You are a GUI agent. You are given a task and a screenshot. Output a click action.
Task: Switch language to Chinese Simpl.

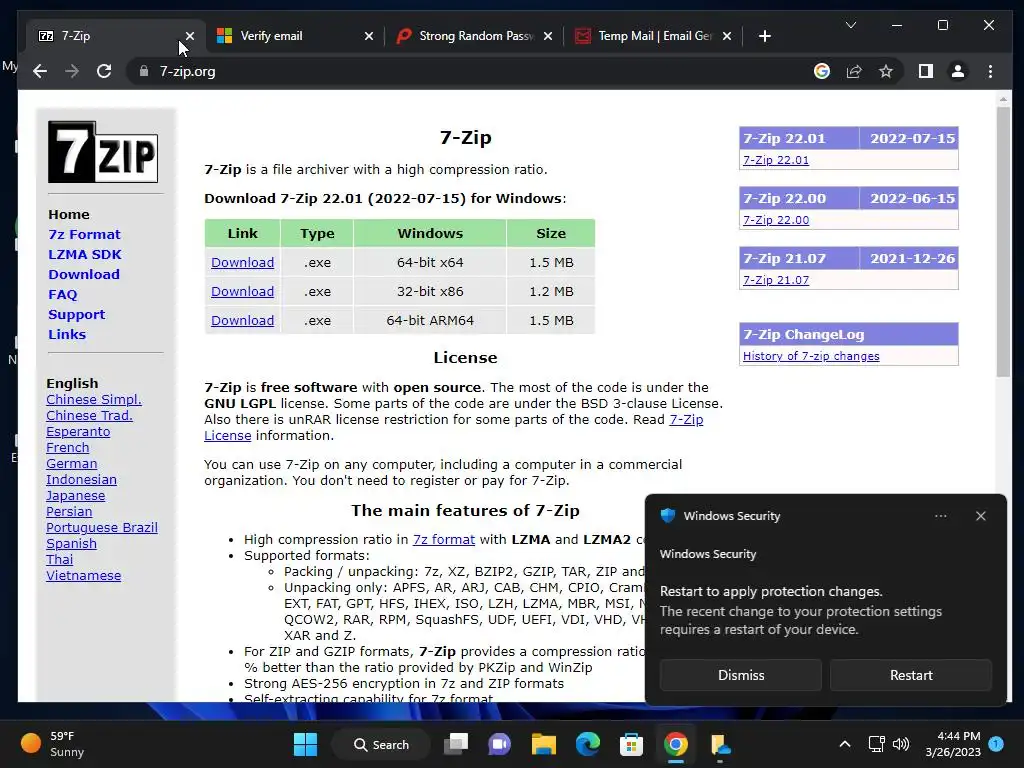pyautogui.click(x=93, y=400)
